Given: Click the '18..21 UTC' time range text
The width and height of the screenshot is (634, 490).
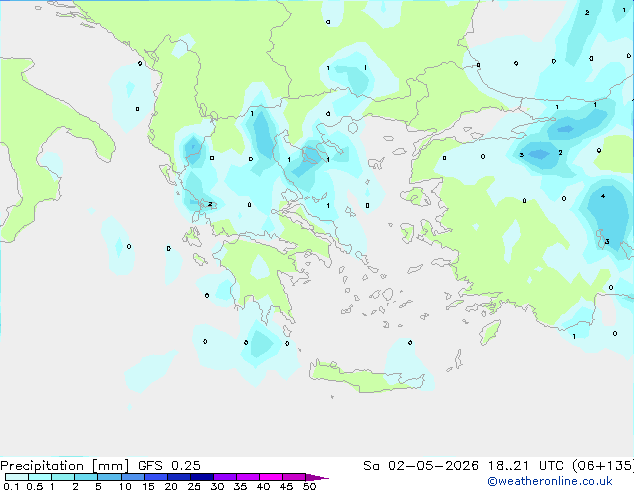Looking at the screenshot, I should [x=525, y=466].
